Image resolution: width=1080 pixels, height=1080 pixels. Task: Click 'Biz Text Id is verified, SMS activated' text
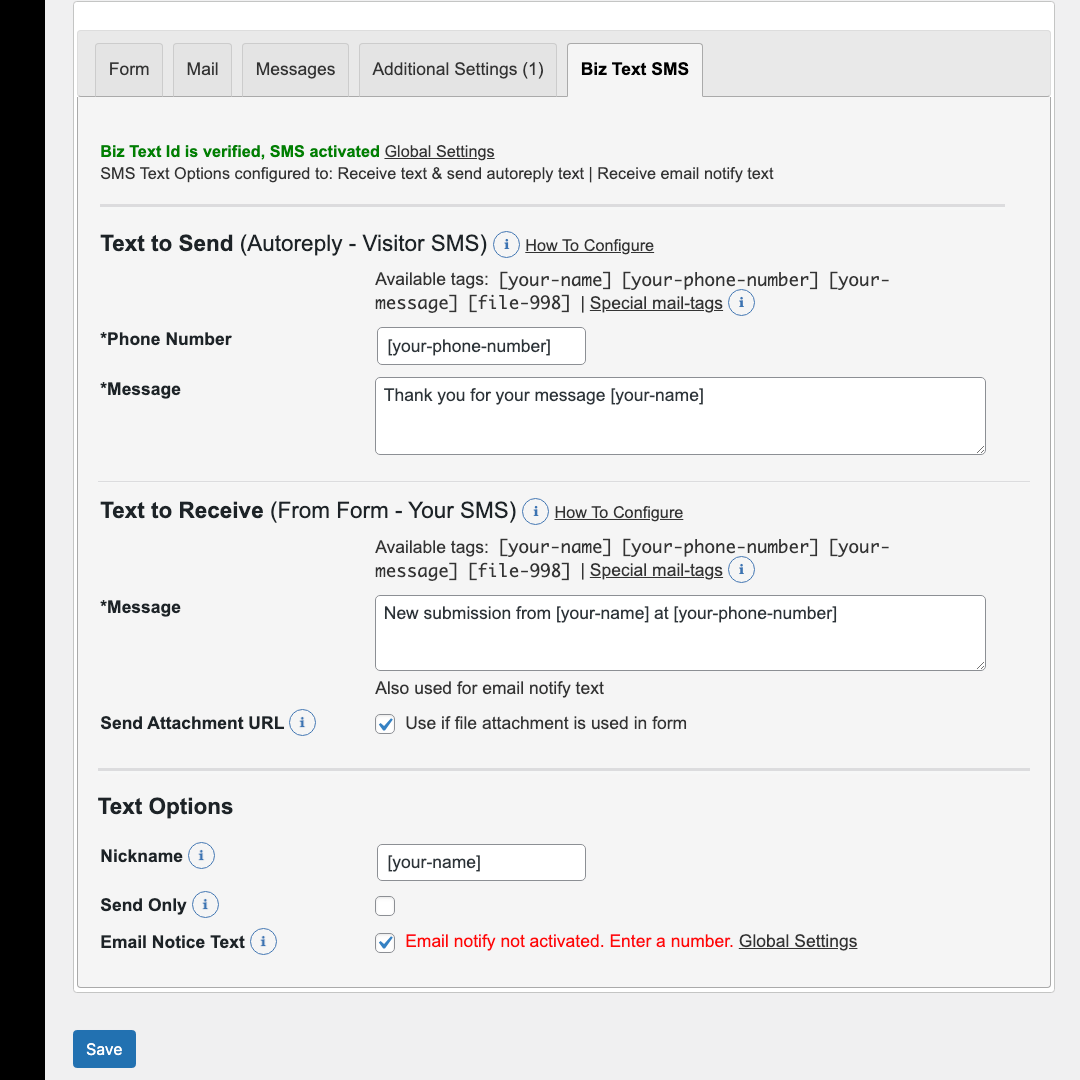click(240, 152)
